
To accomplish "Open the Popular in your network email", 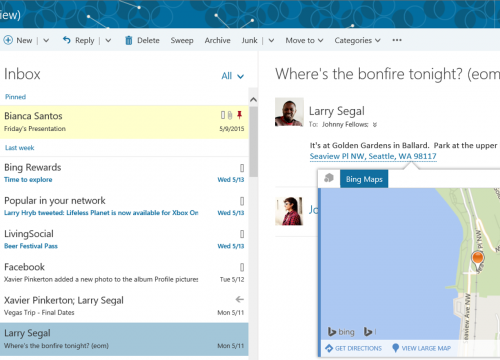I will (124, 206).
